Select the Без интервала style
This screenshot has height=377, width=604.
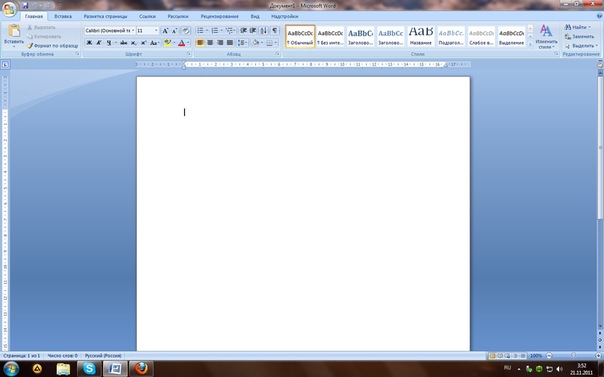pyautogui.click(x=330, y=37)
